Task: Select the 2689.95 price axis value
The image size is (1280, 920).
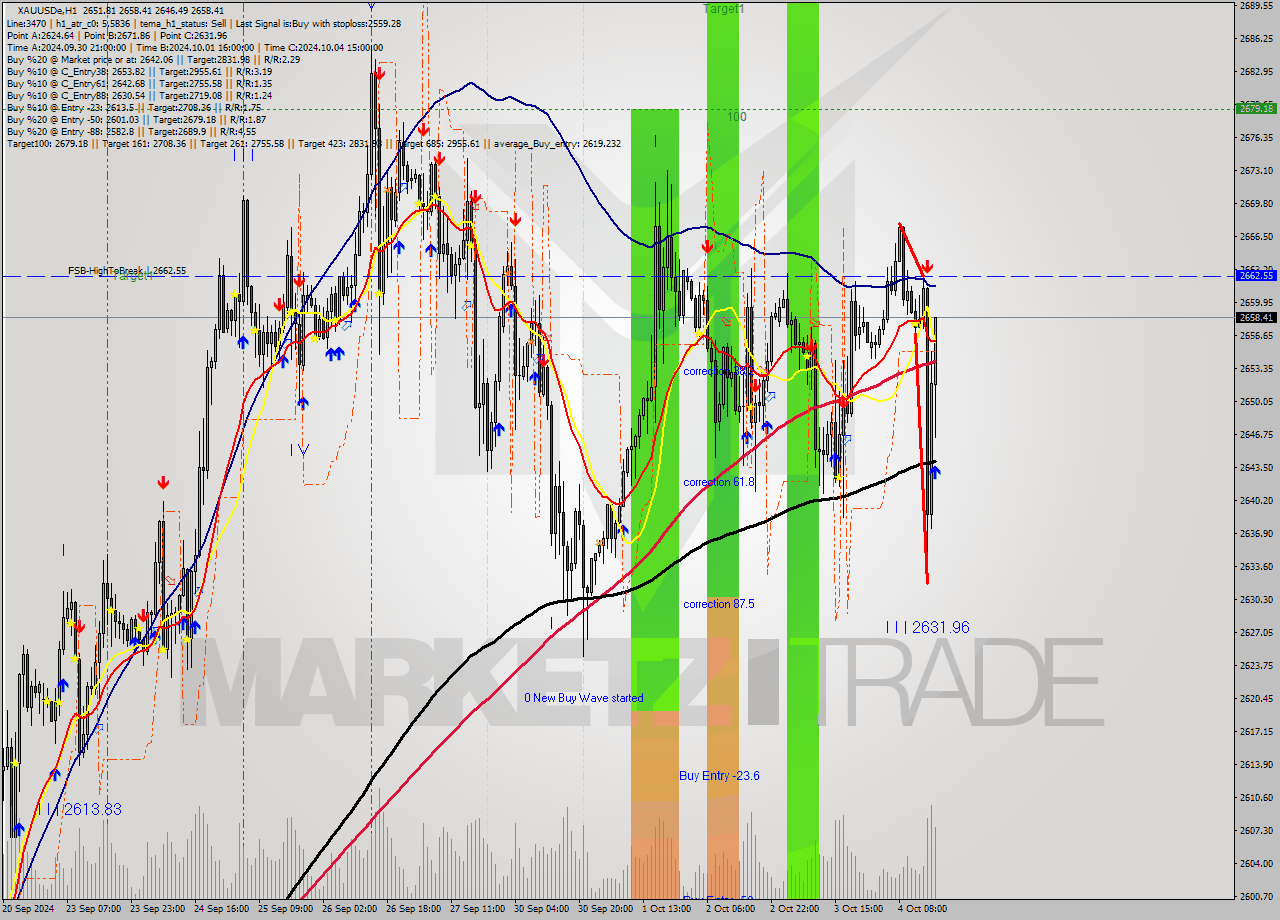Action: (1255, 6)
